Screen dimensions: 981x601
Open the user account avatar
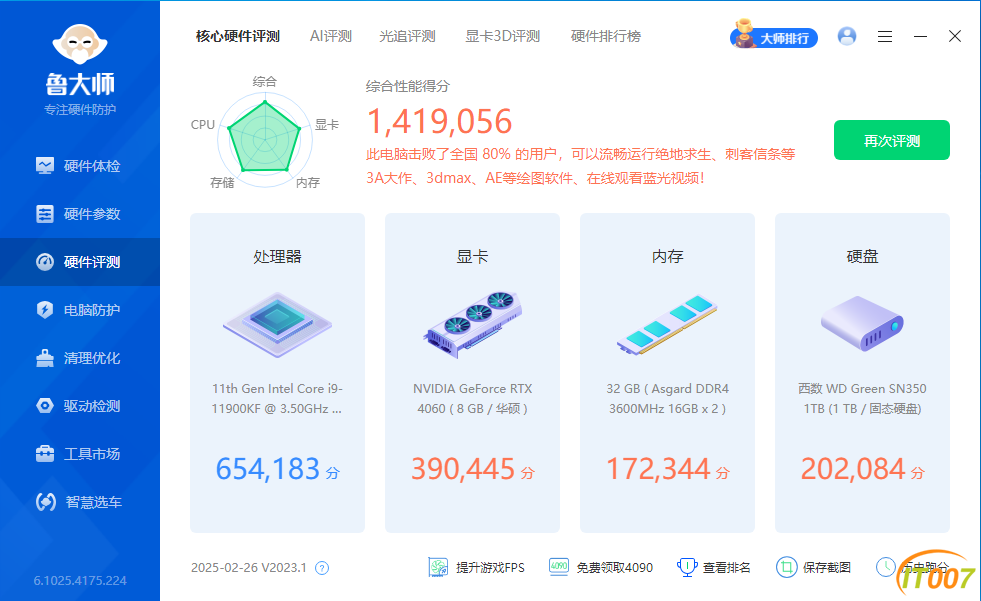847,36
